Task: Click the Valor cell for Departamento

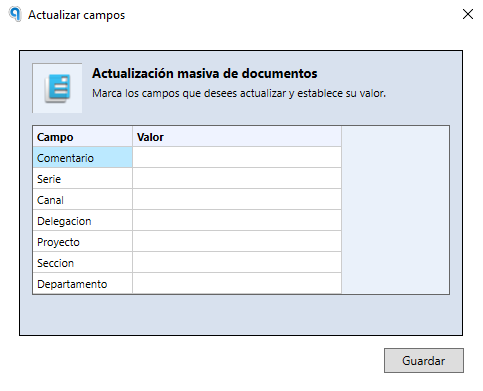Action: [x=237, y=284]
